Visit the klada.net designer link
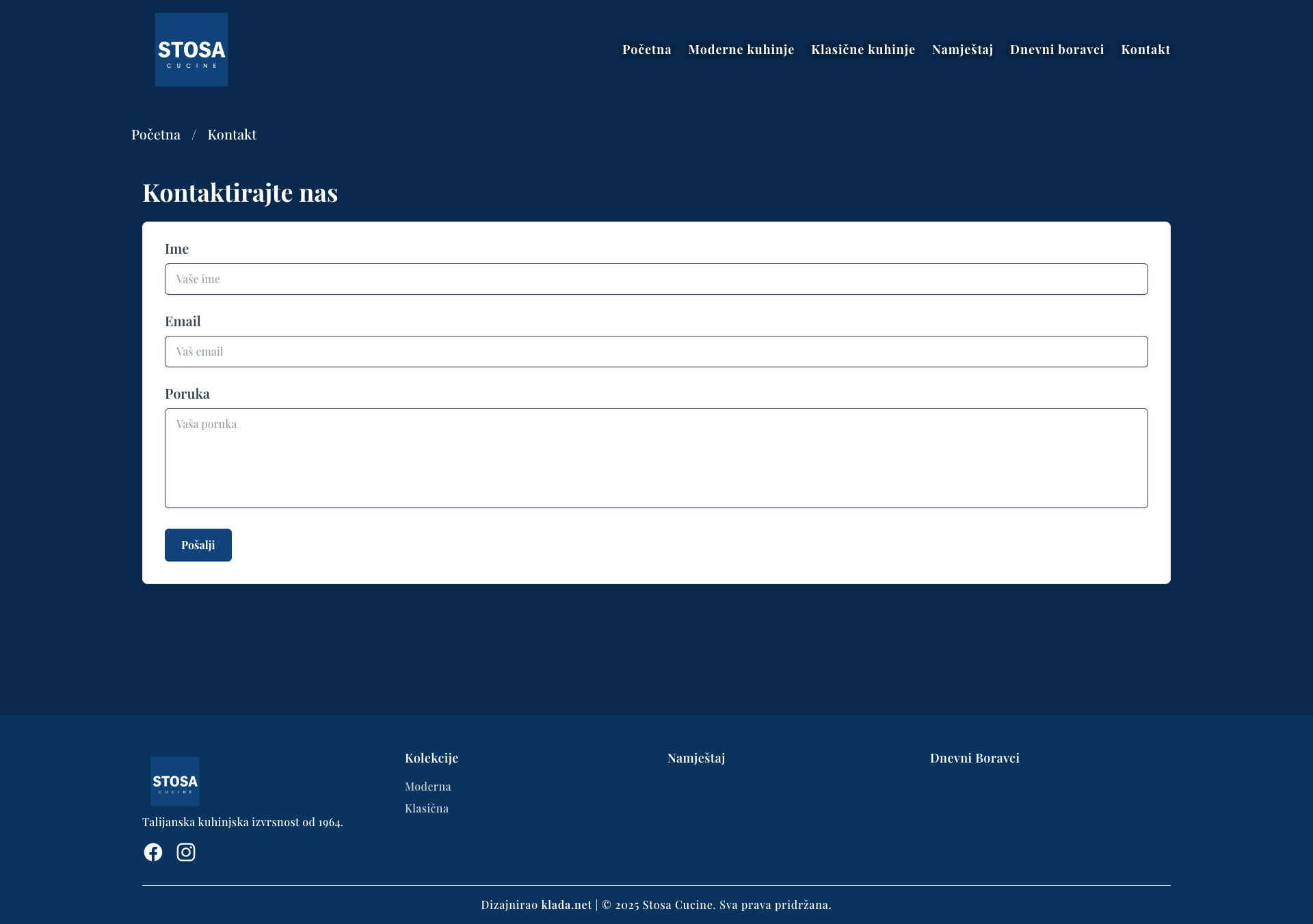This screenshot has height=924, width=1313. pyautogui.click(x=566, y=905)
